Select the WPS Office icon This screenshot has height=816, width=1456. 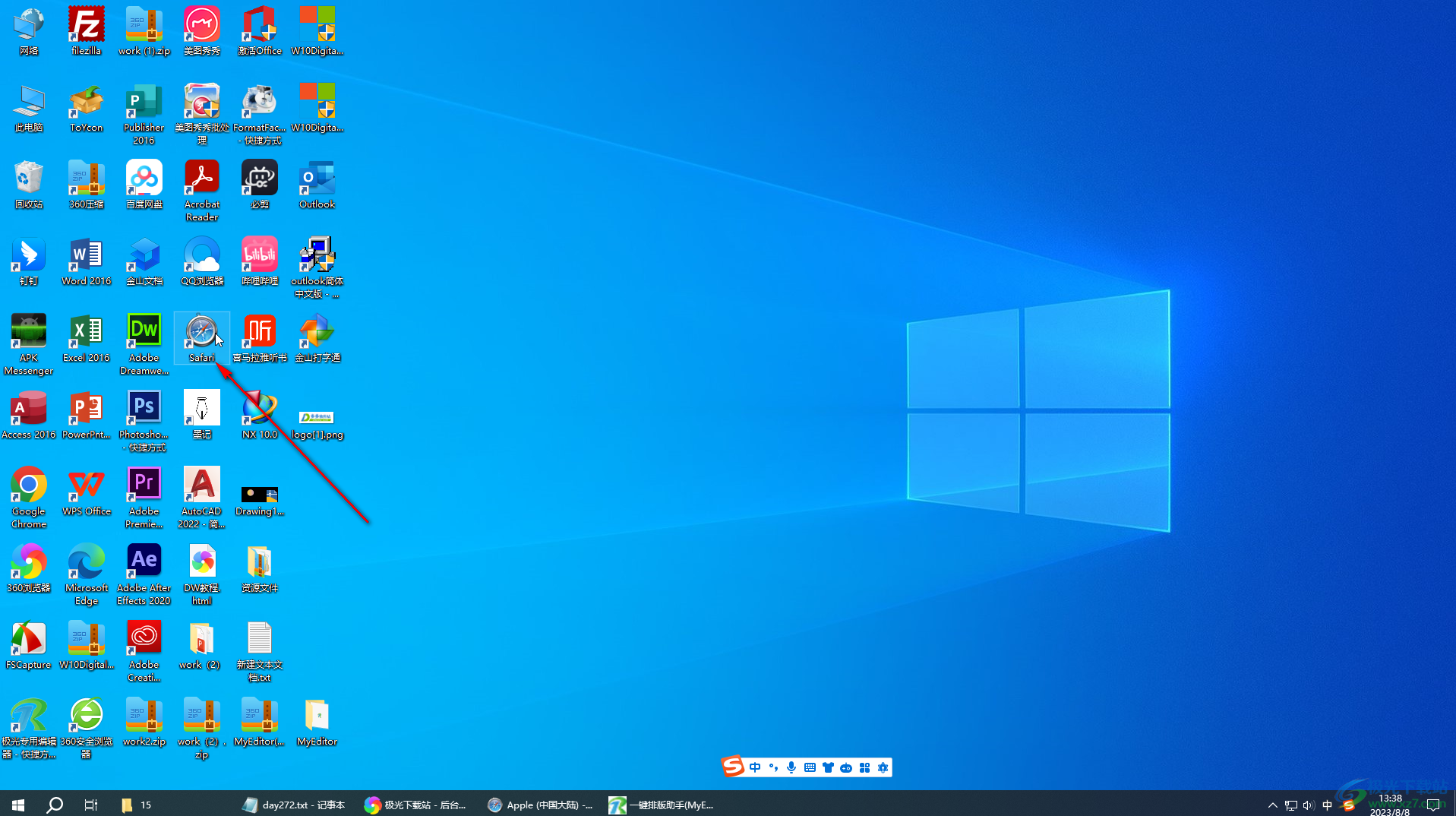(86, 492)
